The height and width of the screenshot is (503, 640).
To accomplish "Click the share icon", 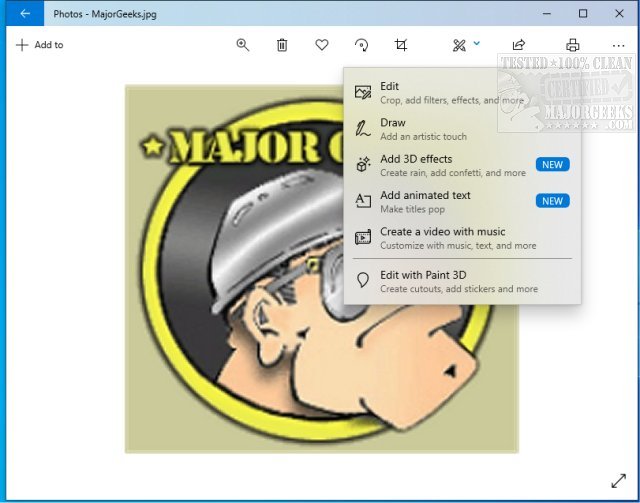I will click(518, 45).
